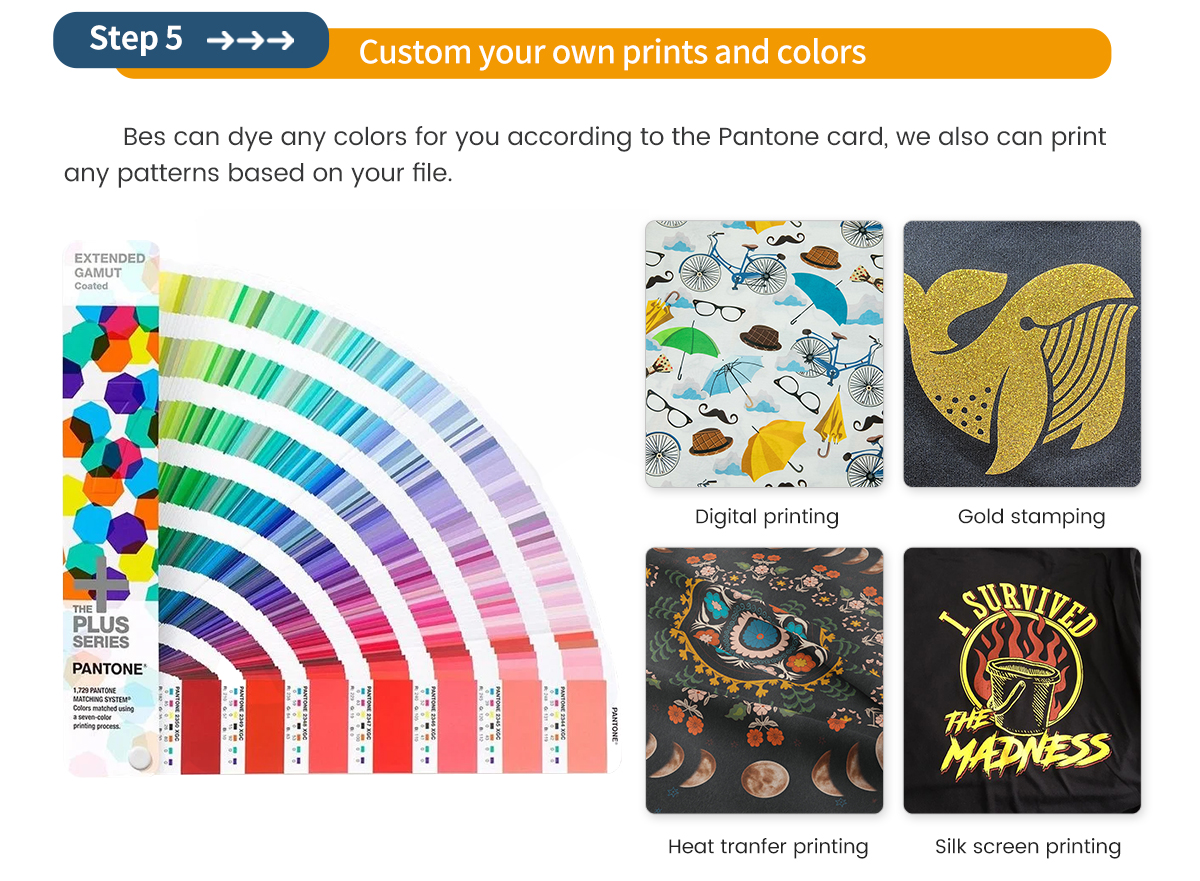
Task: Pick the dark red Pantone 2350 XGC swatch
Action: tap(199, 725)
